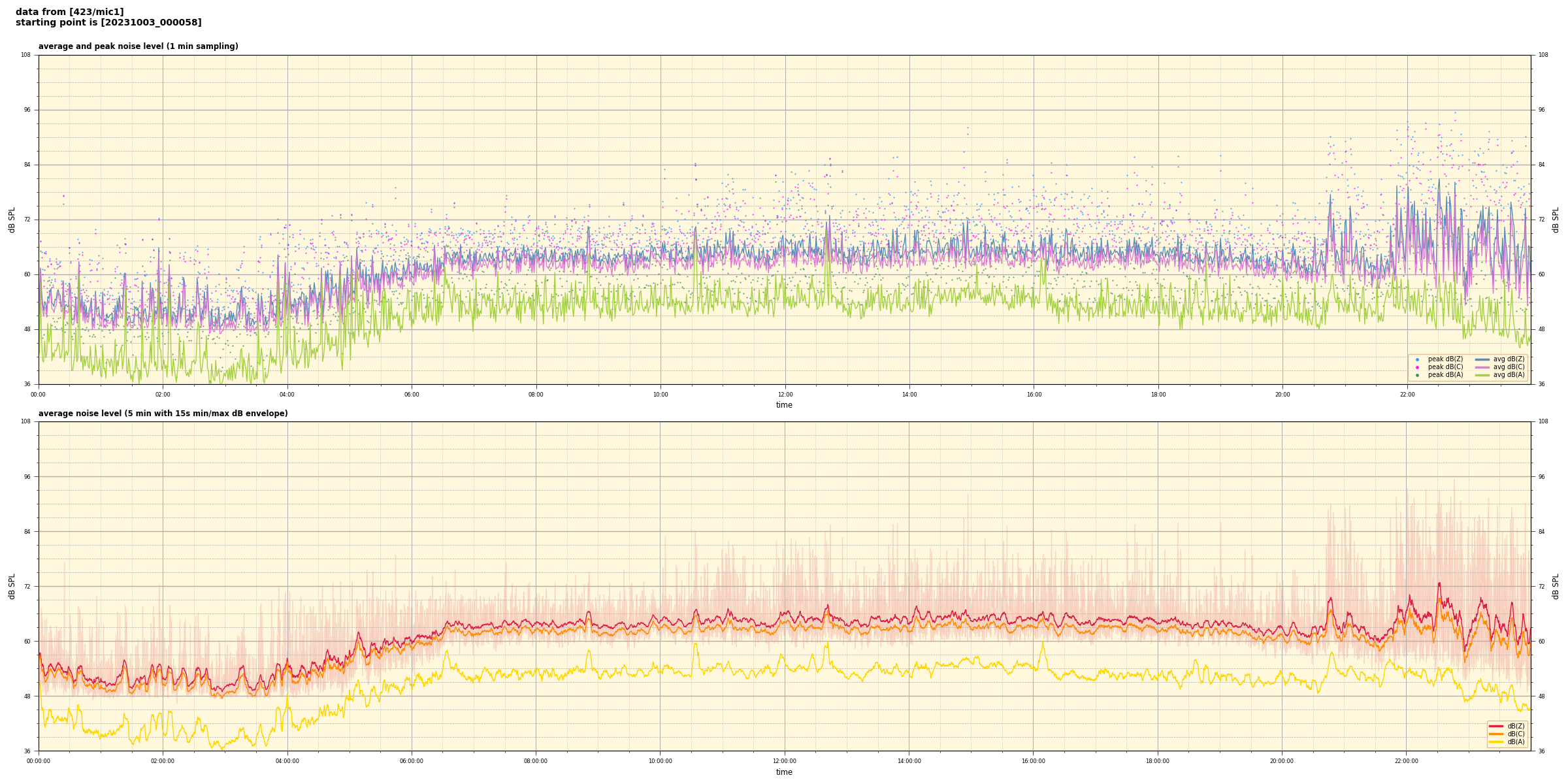Click the top chart 'time' axis label
This screenshot has height=784, width=1568.
pos(784,405)
